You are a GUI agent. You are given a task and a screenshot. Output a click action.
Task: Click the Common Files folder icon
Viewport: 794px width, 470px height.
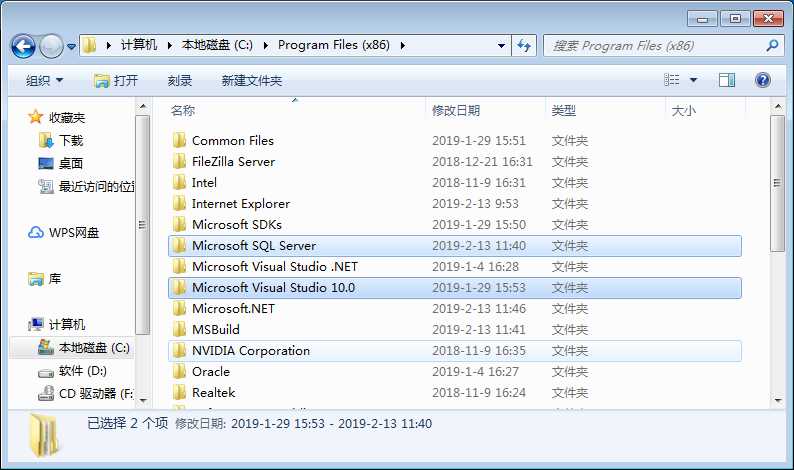point(179,140)
